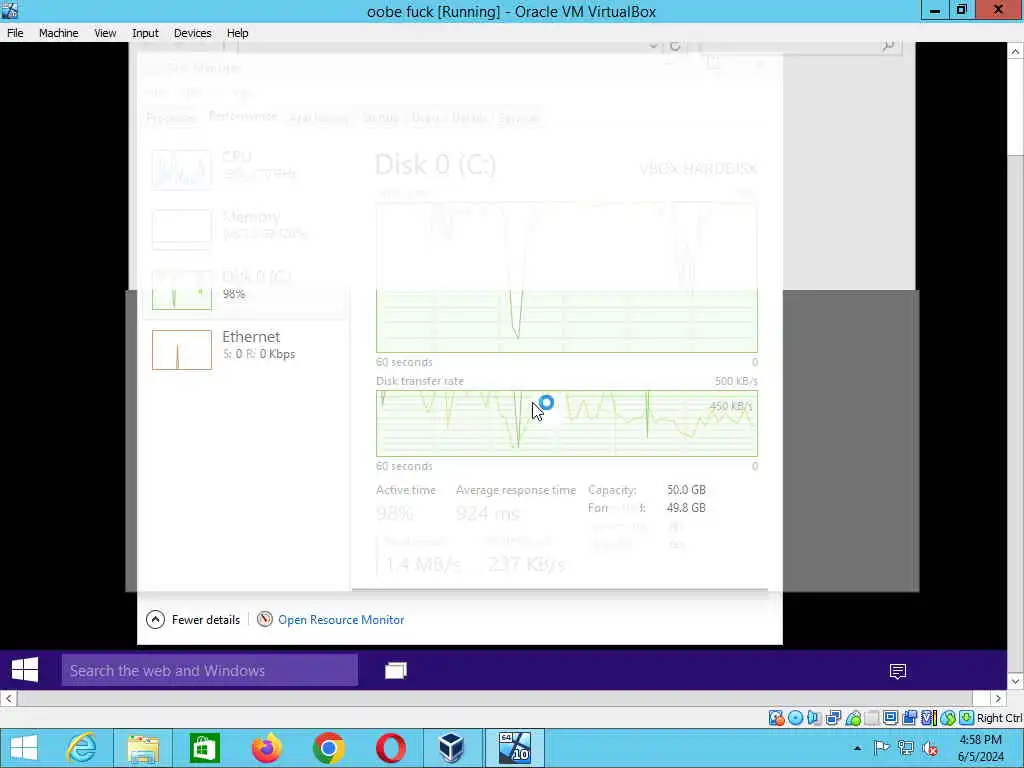This screenshot has height=768, width=1024.
Task: Open the host clock showing 4:58 PM
Action: pos(980,748)
